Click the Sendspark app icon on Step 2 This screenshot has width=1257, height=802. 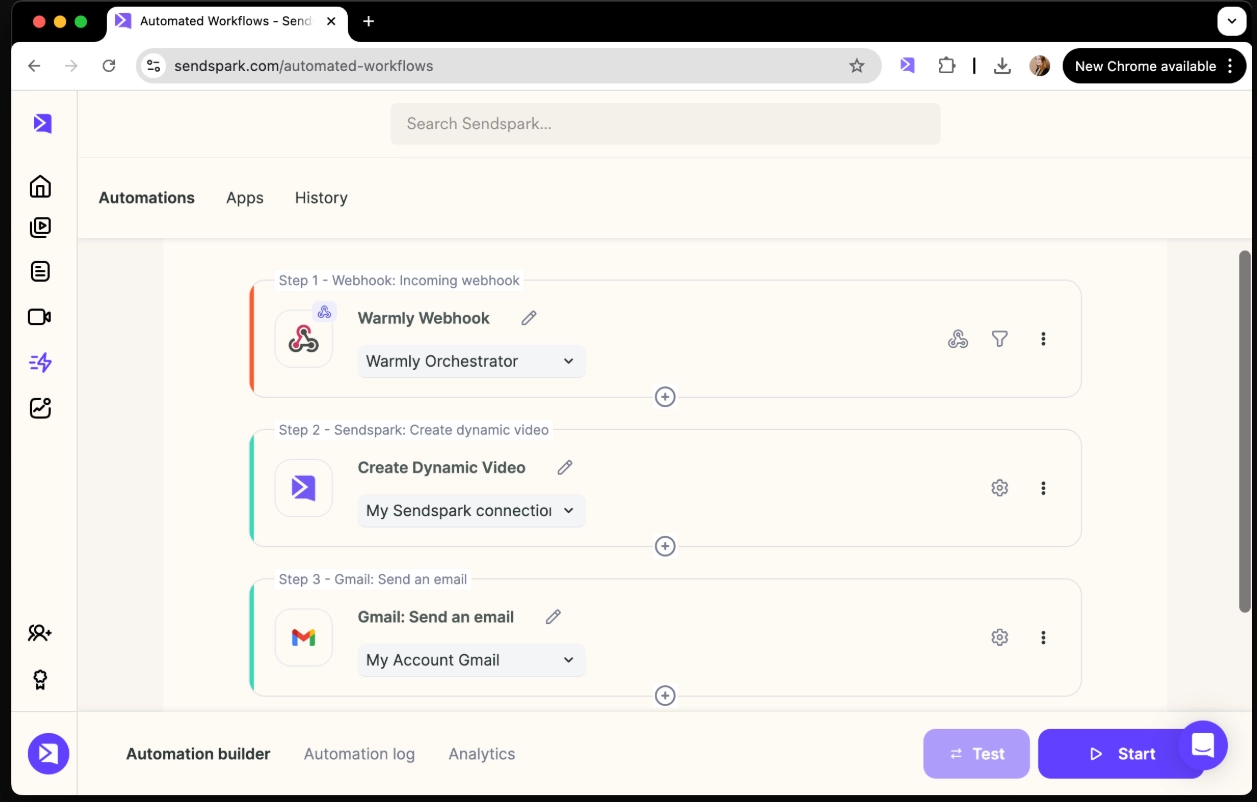[x=304, y=488]
